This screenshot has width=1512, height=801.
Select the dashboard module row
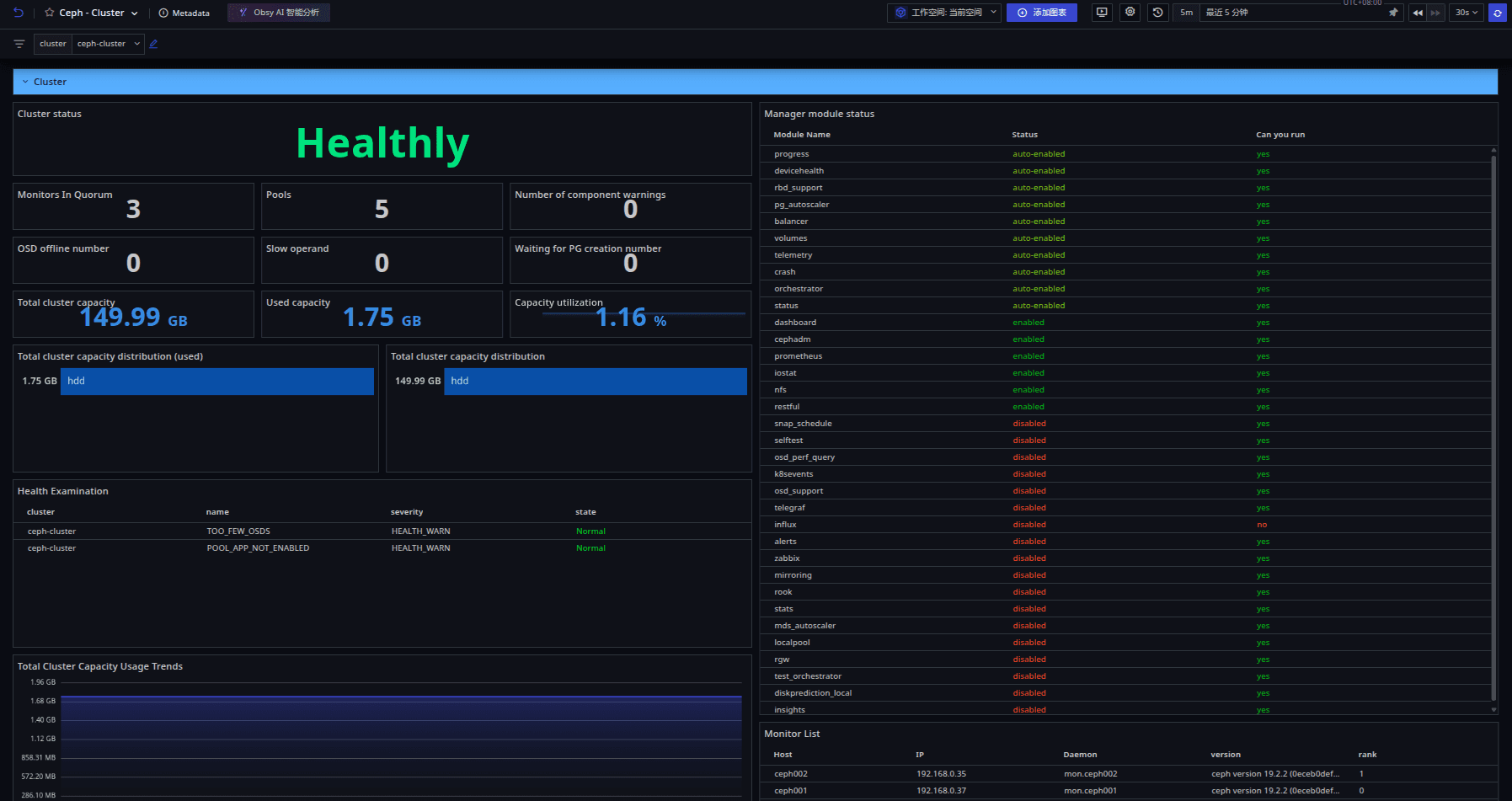point(1125,323)
